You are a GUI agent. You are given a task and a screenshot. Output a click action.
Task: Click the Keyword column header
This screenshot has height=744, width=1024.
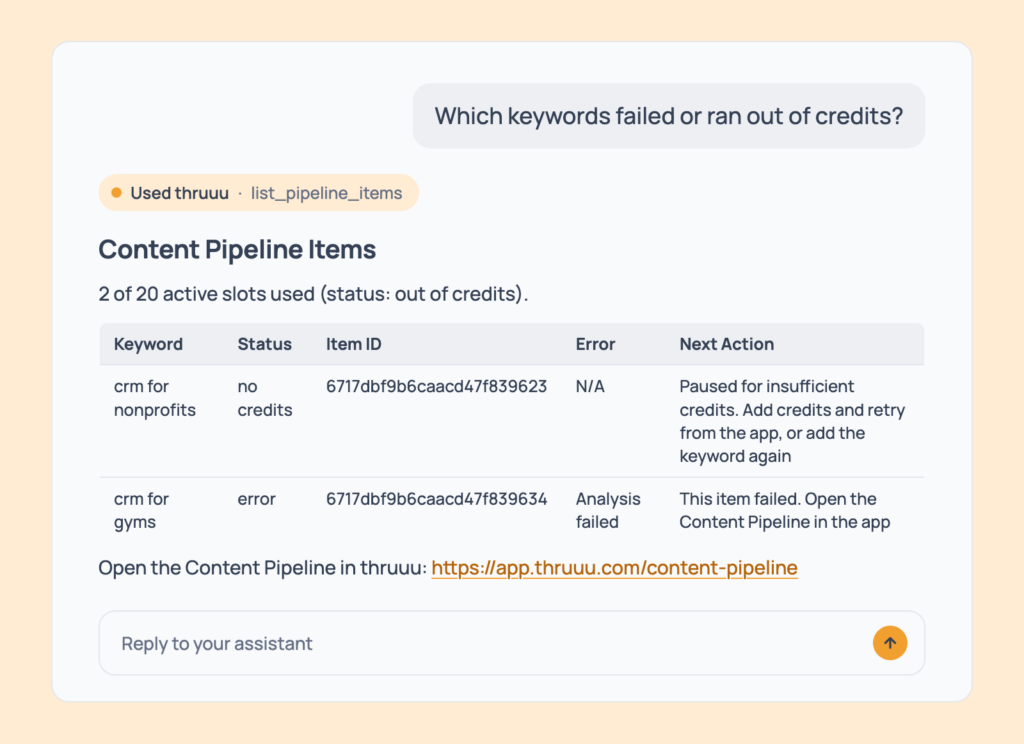tap(148, 344)
